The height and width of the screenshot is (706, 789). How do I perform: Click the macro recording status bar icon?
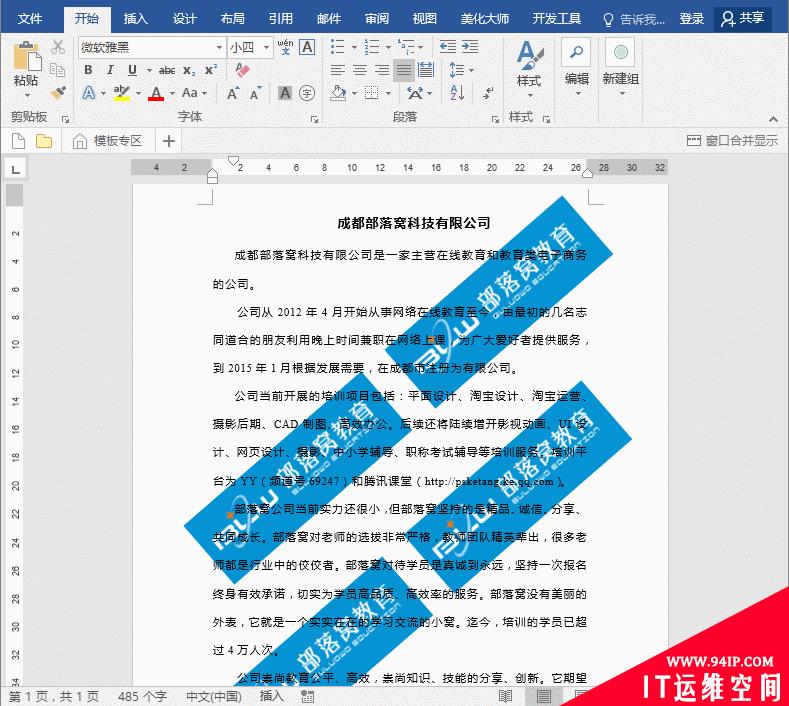coord(307,696)
